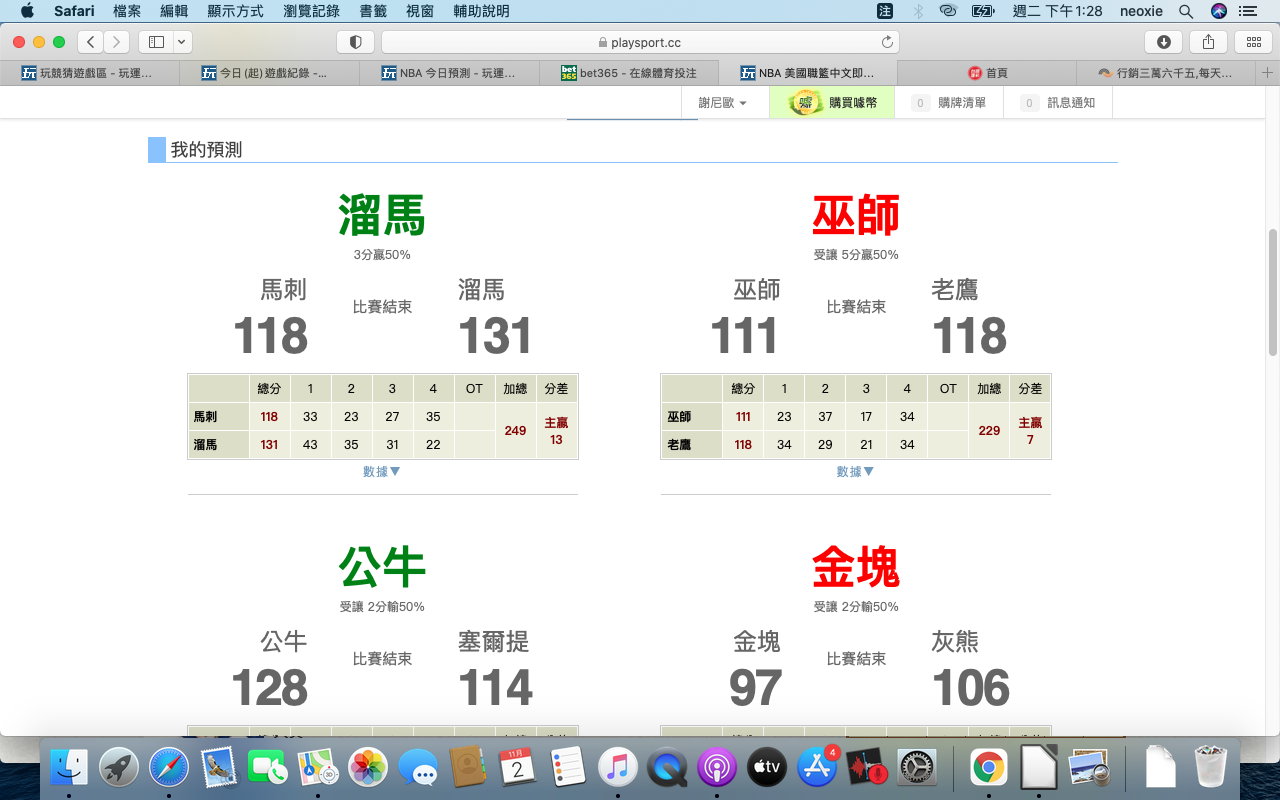1280x800 pixels.
Task: Open FaceTime from the Dock
Action: click(269, 767)
